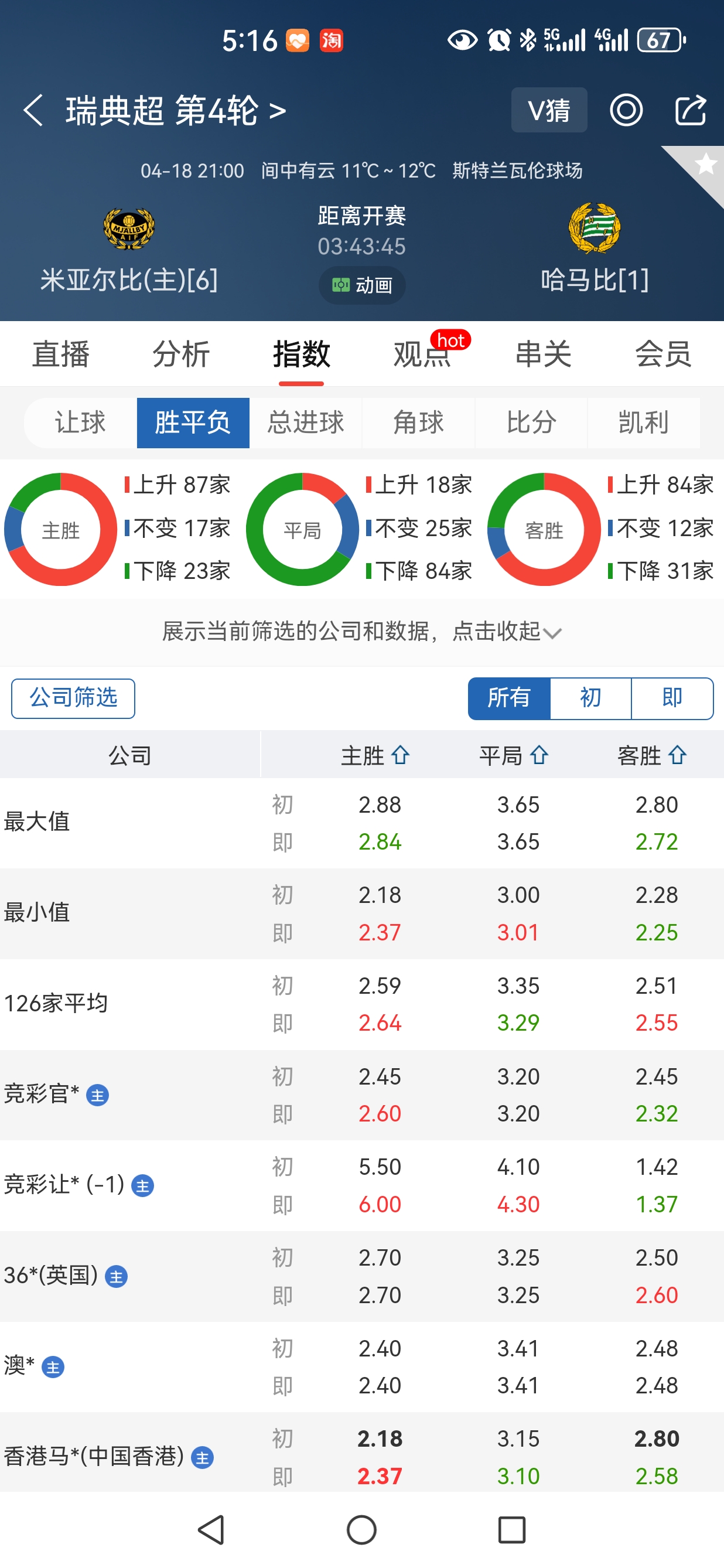The height and width of the screenshot is (1568, 724).
Task: Tap the share icon in header
Action: click(x=691, y=111)
